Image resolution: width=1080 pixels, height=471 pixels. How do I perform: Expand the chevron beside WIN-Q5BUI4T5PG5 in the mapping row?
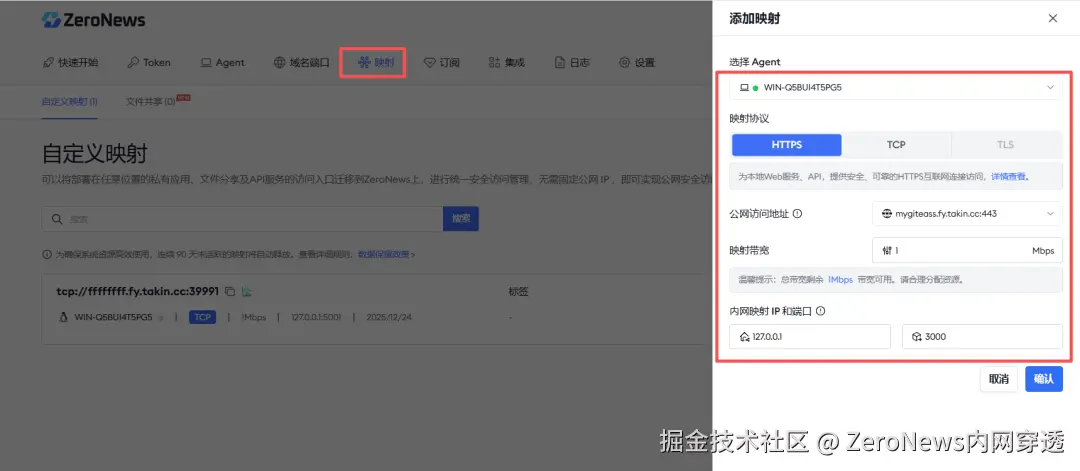(161, 318)
